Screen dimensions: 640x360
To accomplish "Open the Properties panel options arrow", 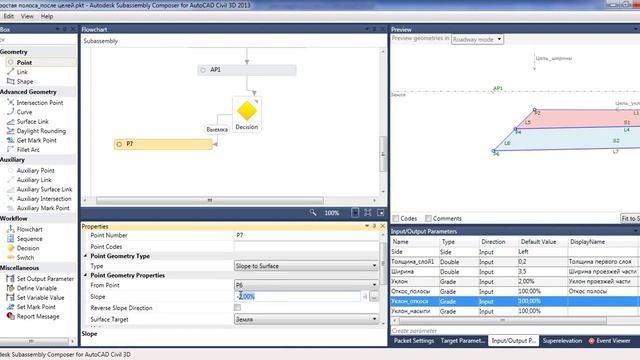I will pos(367,226).
